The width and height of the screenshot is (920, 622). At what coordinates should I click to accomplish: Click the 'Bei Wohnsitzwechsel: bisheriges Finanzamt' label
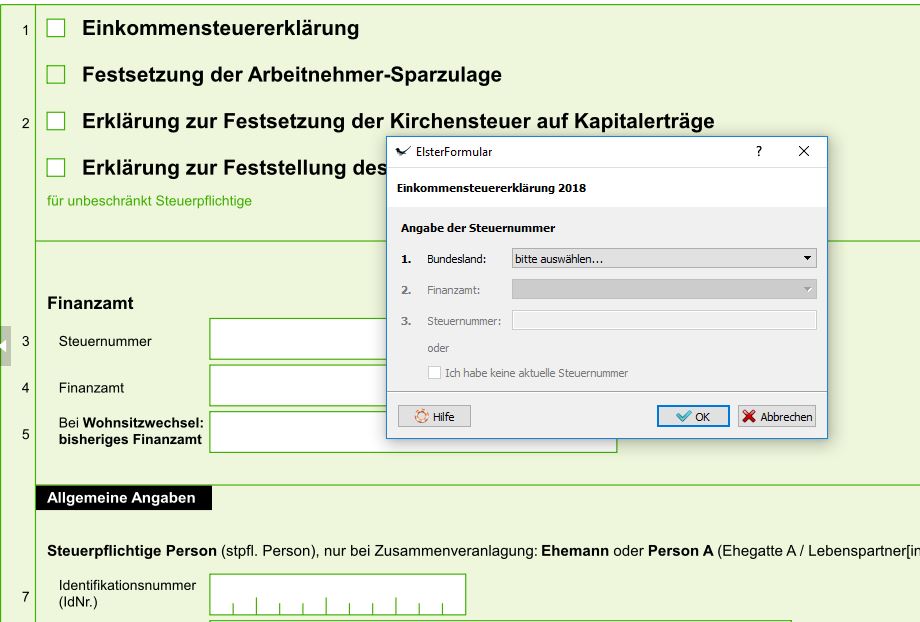pos(131,431)
